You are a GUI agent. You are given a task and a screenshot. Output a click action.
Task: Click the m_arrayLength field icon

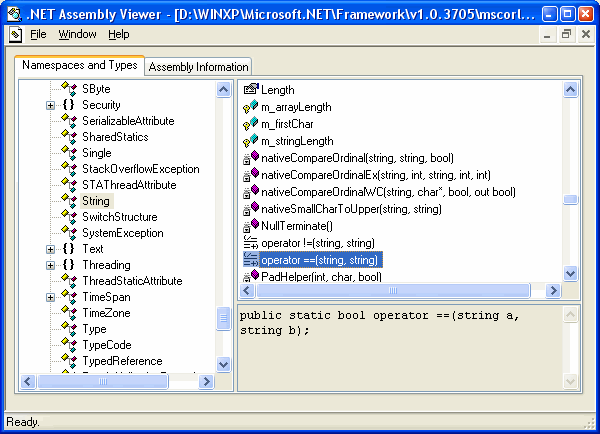click(251, 106)
